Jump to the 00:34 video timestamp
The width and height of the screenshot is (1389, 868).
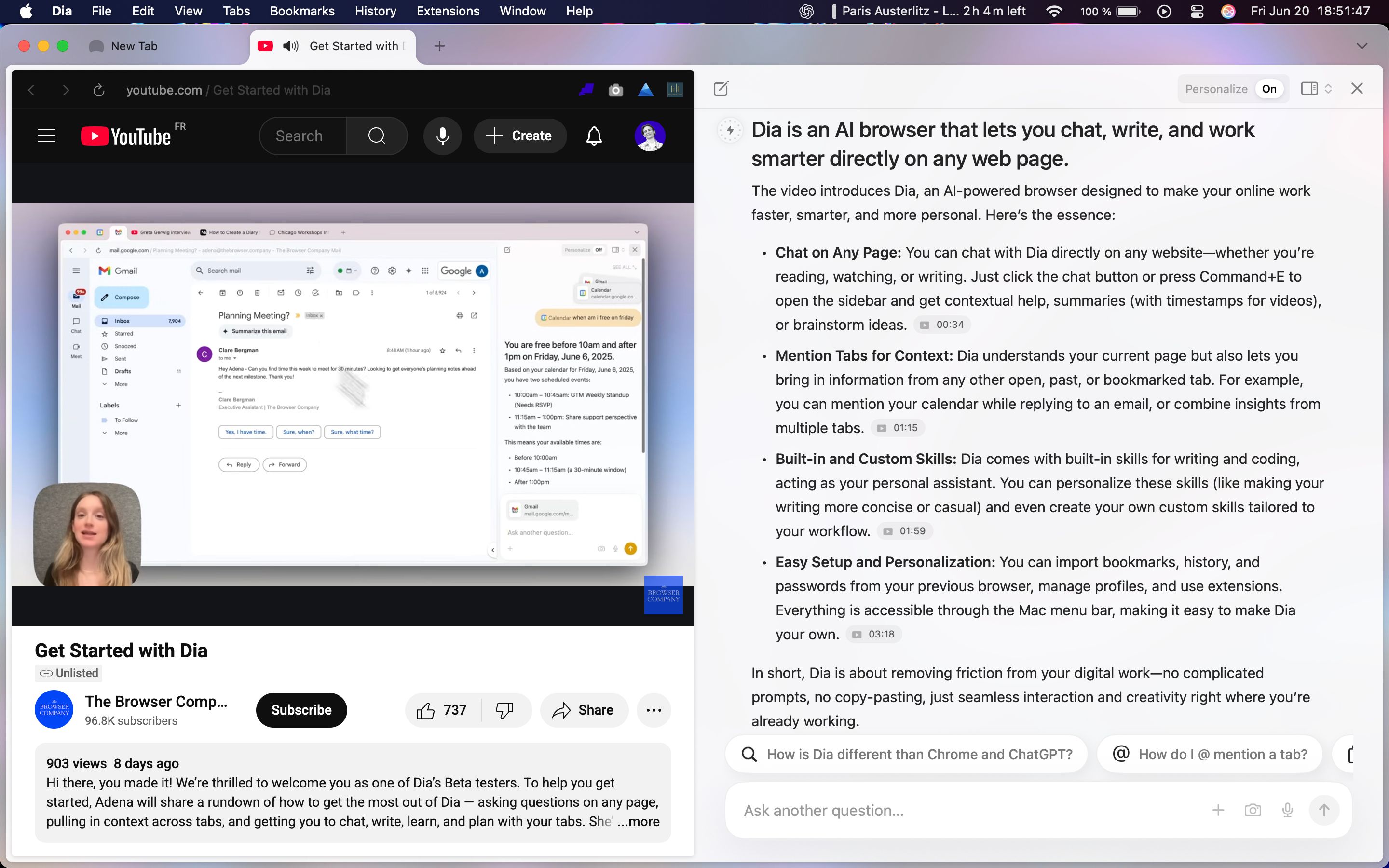coord(942,325)
